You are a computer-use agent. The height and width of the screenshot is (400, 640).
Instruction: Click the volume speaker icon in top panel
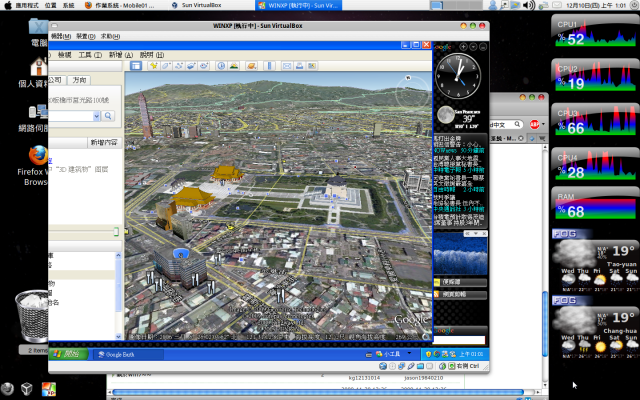(x=528, y=5)
